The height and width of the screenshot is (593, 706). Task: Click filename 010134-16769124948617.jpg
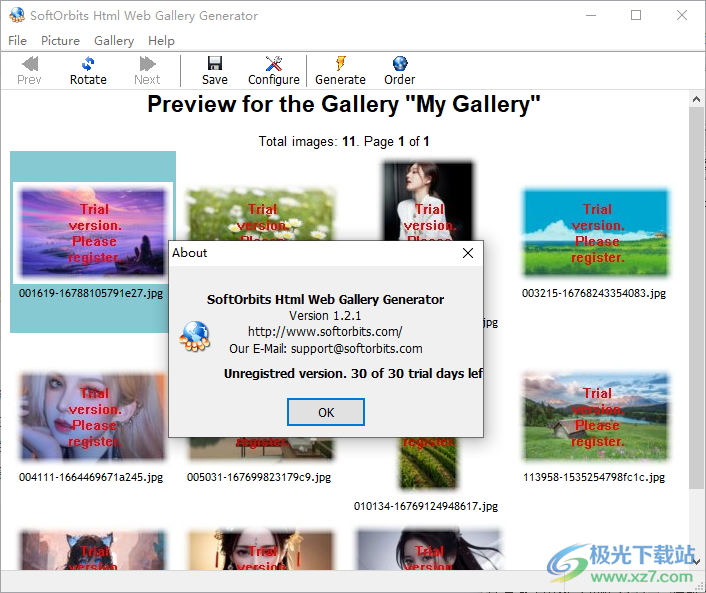pos(426,507)
